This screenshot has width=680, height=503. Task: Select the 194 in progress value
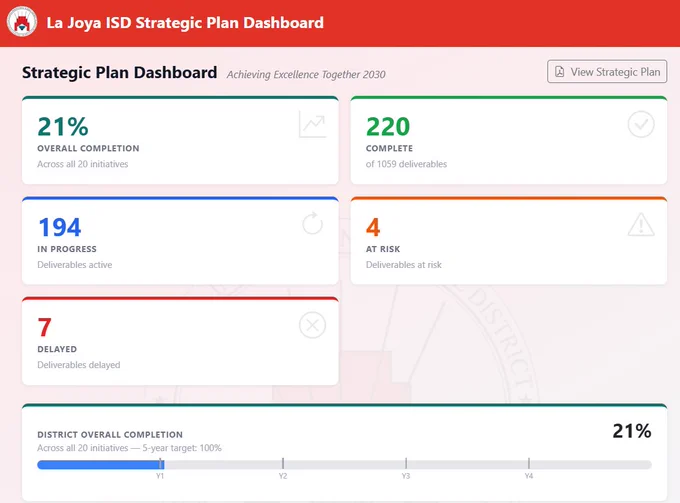pyautogui.click(x=60, y=227)
